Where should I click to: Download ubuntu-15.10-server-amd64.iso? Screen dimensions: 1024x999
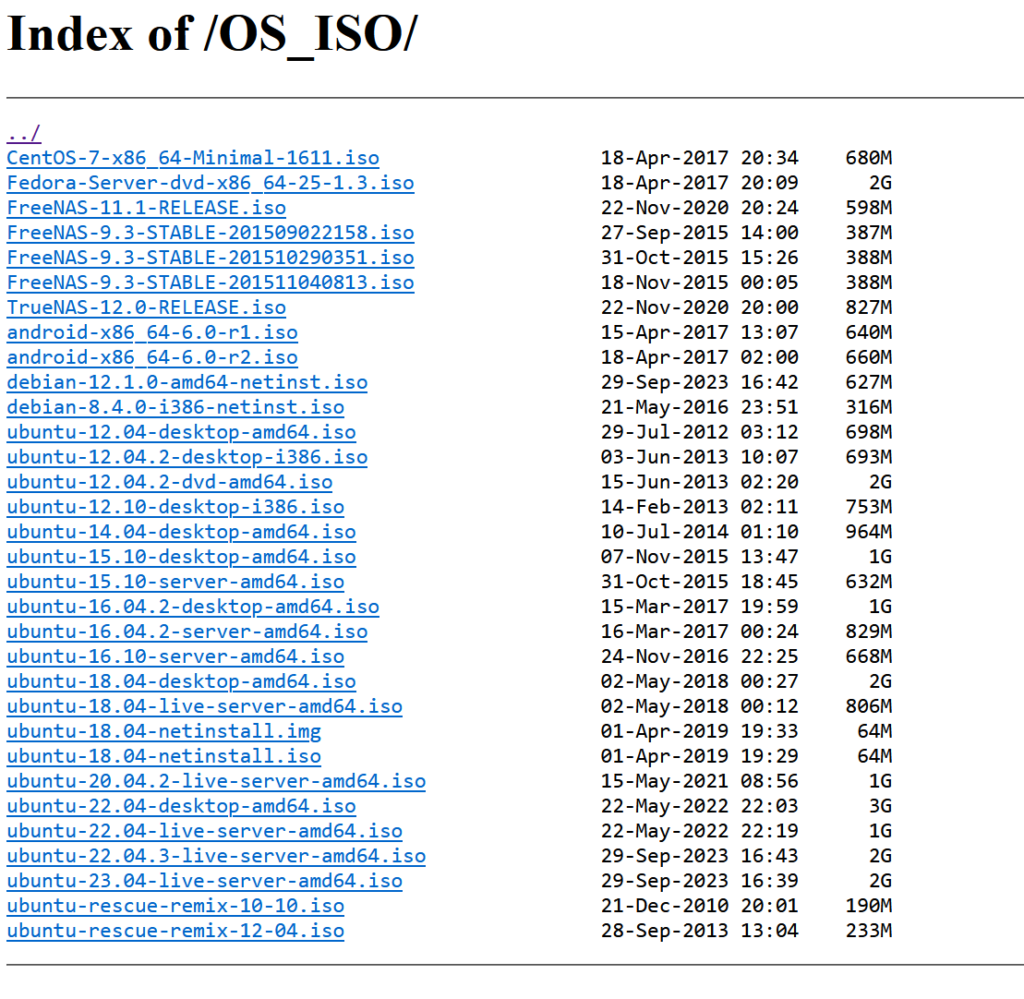[175, 582]
